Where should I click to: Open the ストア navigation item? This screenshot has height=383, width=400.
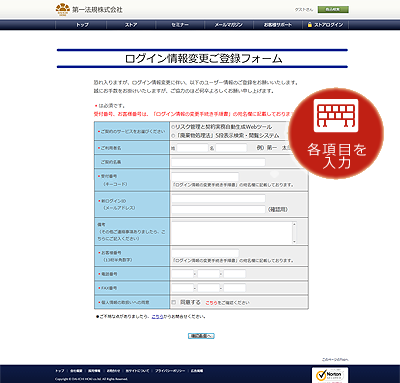click(131, 25)
